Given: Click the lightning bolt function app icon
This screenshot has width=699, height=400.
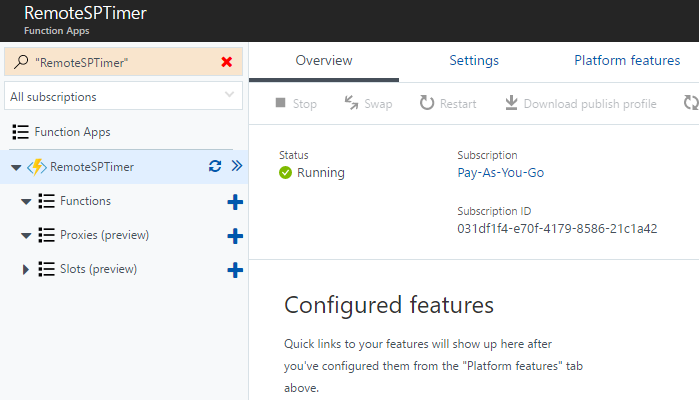Looking at the screenshot, I should (37, 167).
